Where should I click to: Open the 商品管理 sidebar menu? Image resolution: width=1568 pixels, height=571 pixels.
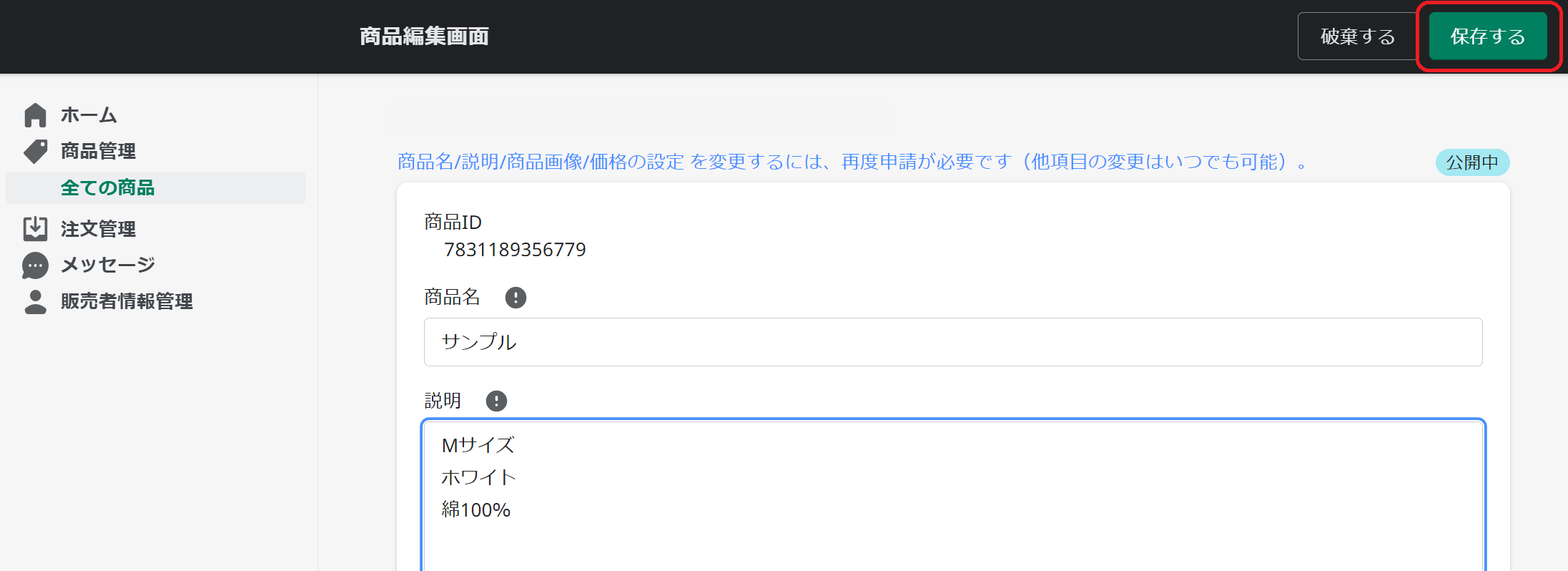pyautogui.click(x=98, y=151)
